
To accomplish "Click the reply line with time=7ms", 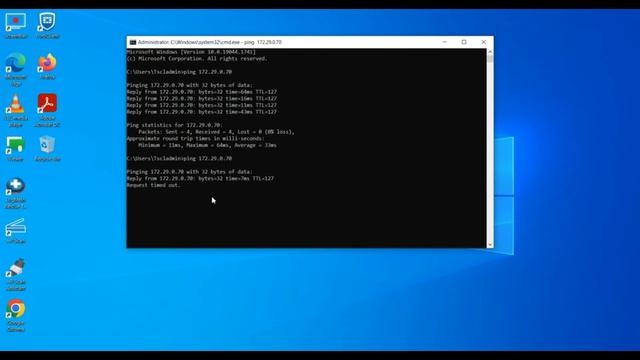I will 200,178.
